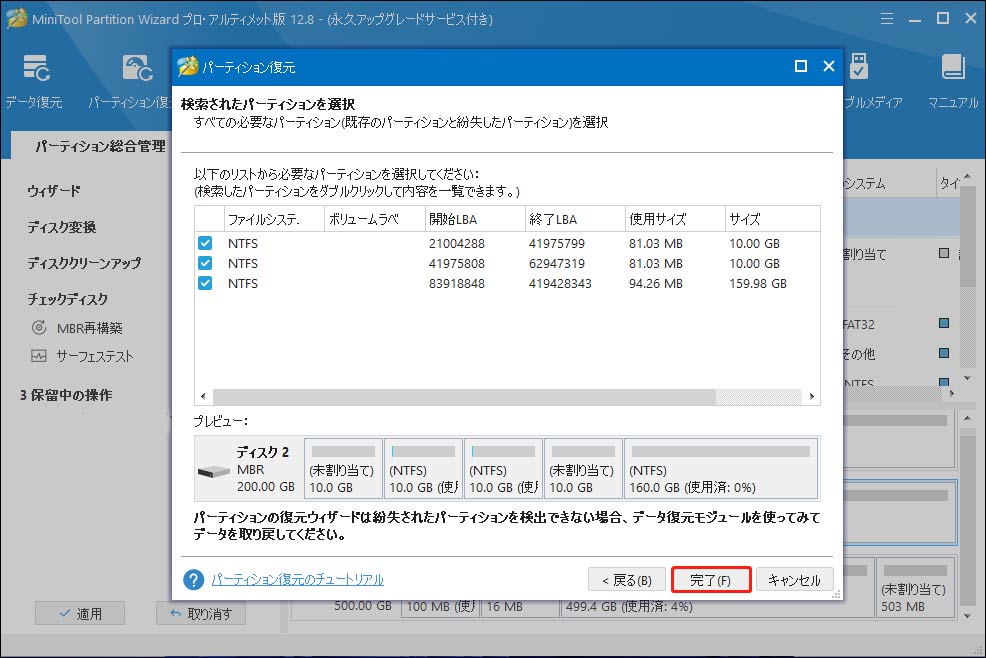Click the 完了(F) finish button

pos(711,580)
